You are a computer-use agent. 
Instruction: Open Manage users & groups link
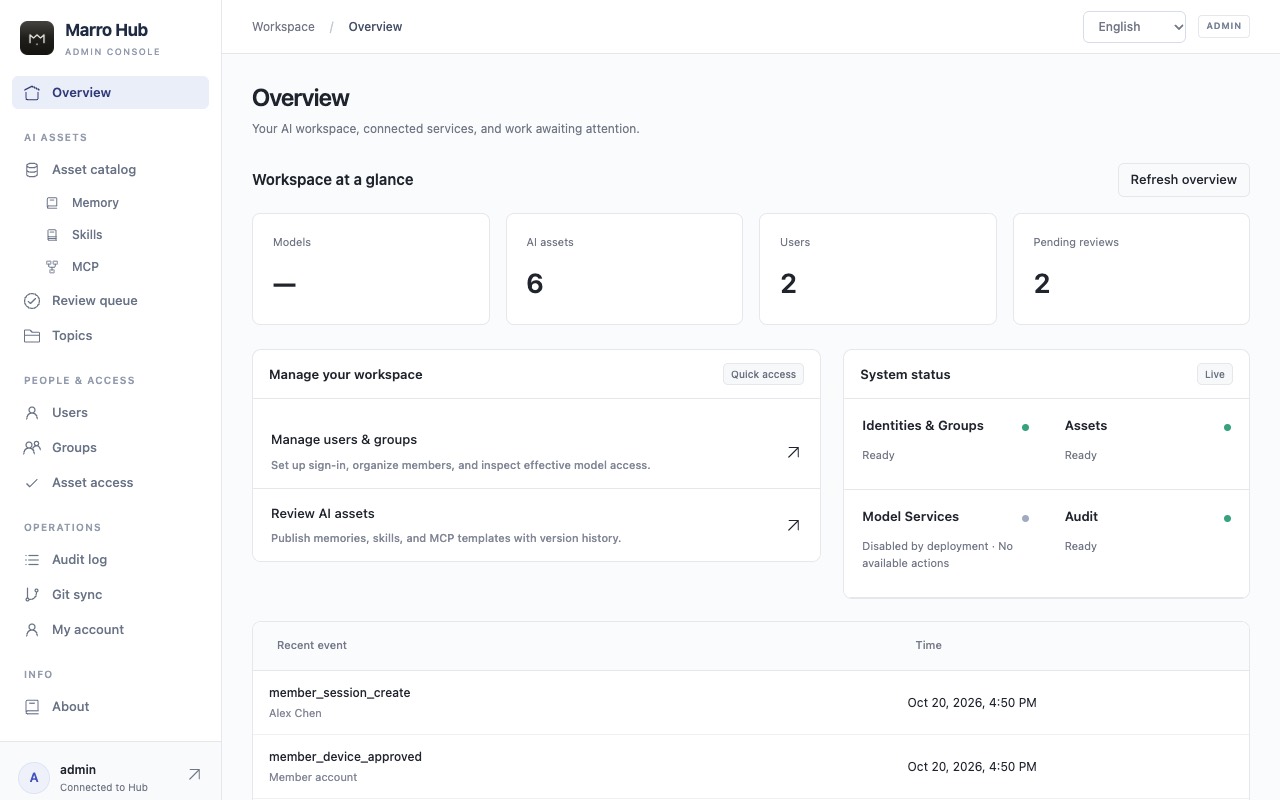[x=536, y=452]
